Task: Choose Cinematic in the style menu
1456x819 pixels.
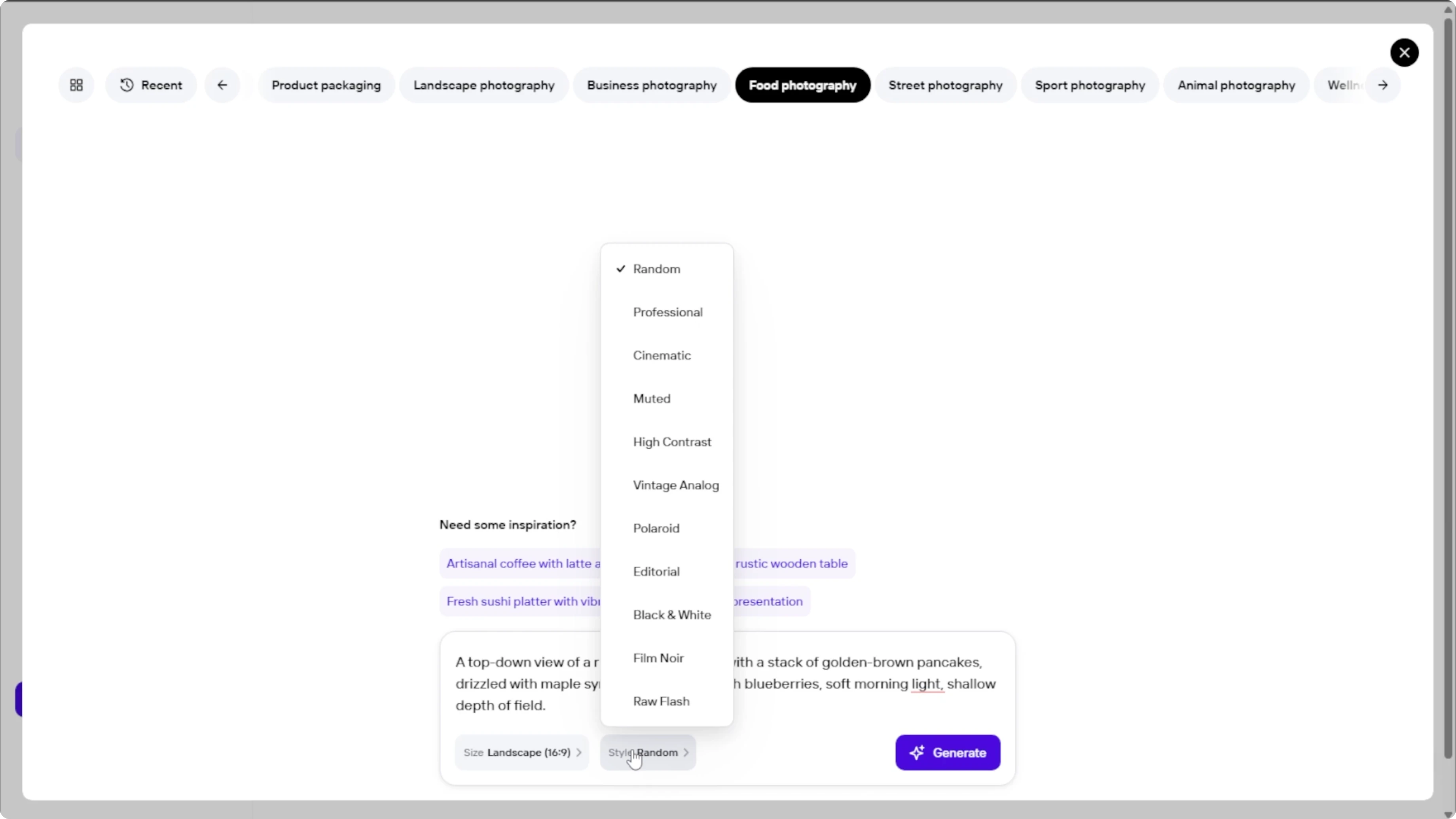Action: coord(667,356)
